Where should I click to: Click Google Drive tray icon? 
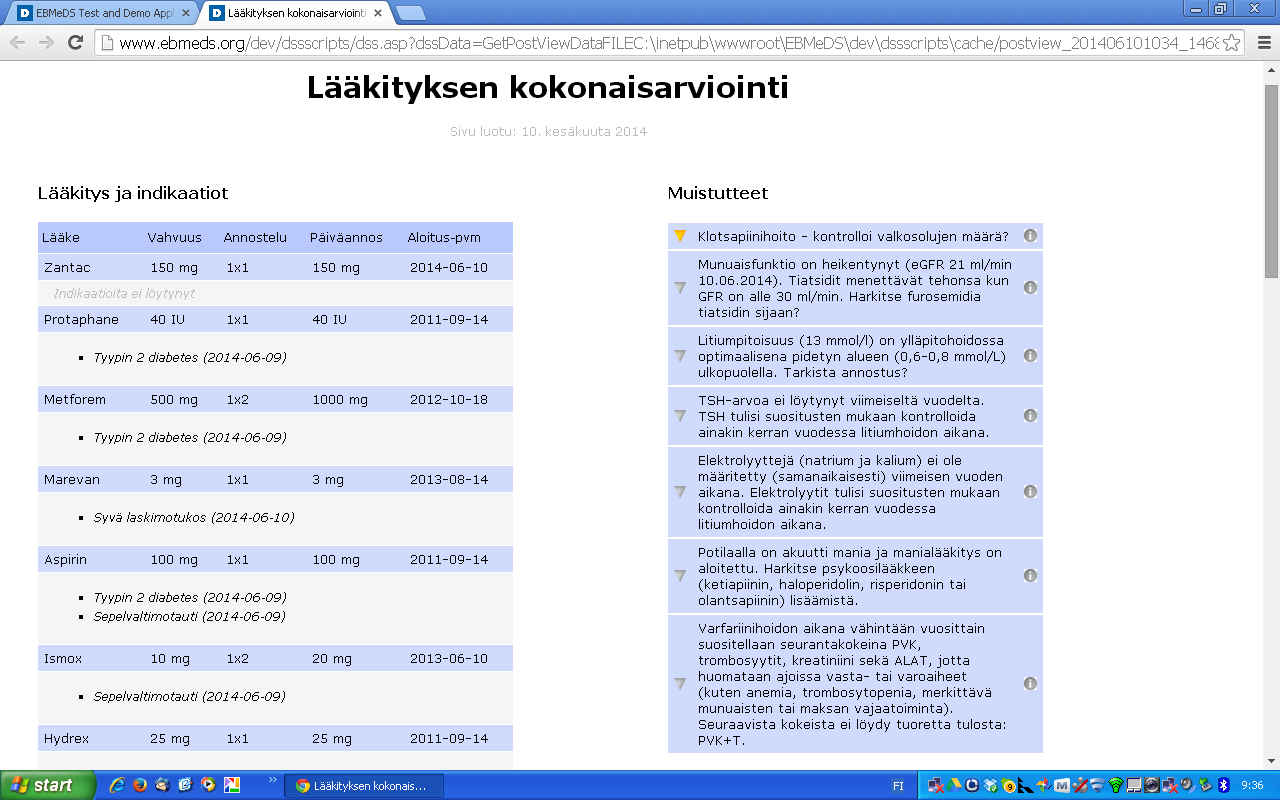point(954,785)
